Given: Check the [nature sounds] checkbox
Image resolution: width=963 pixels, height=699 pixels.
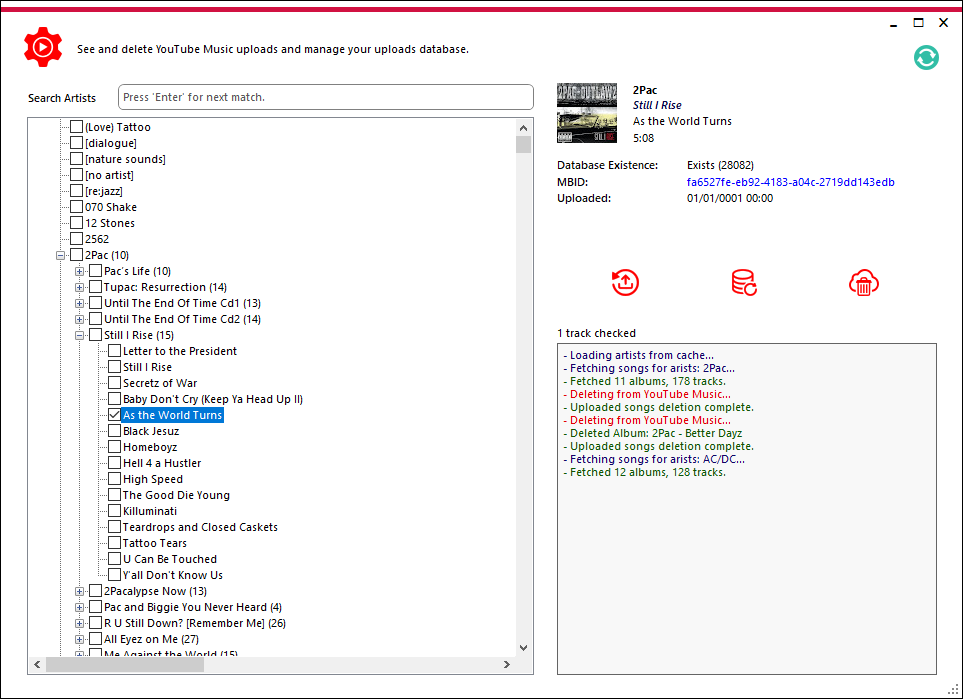Looking at the screenshot, I should click(x=76, y=158).
